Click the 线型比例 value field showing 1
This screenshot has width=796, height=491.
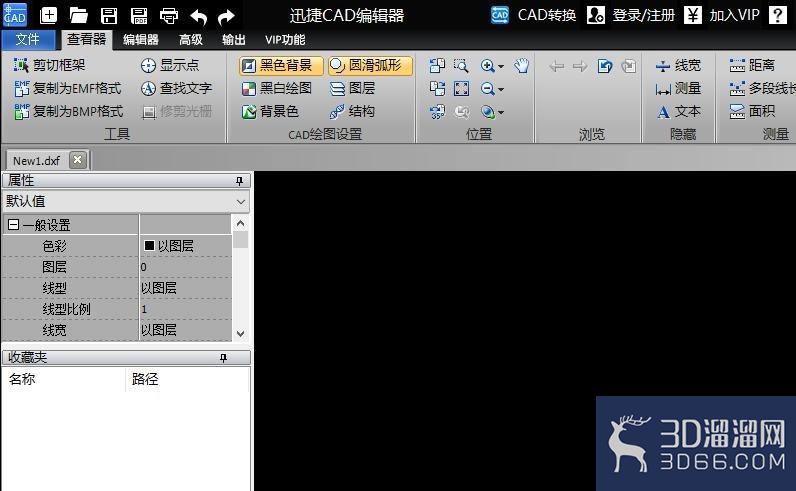pyautogui.click(x=186, y=309)
